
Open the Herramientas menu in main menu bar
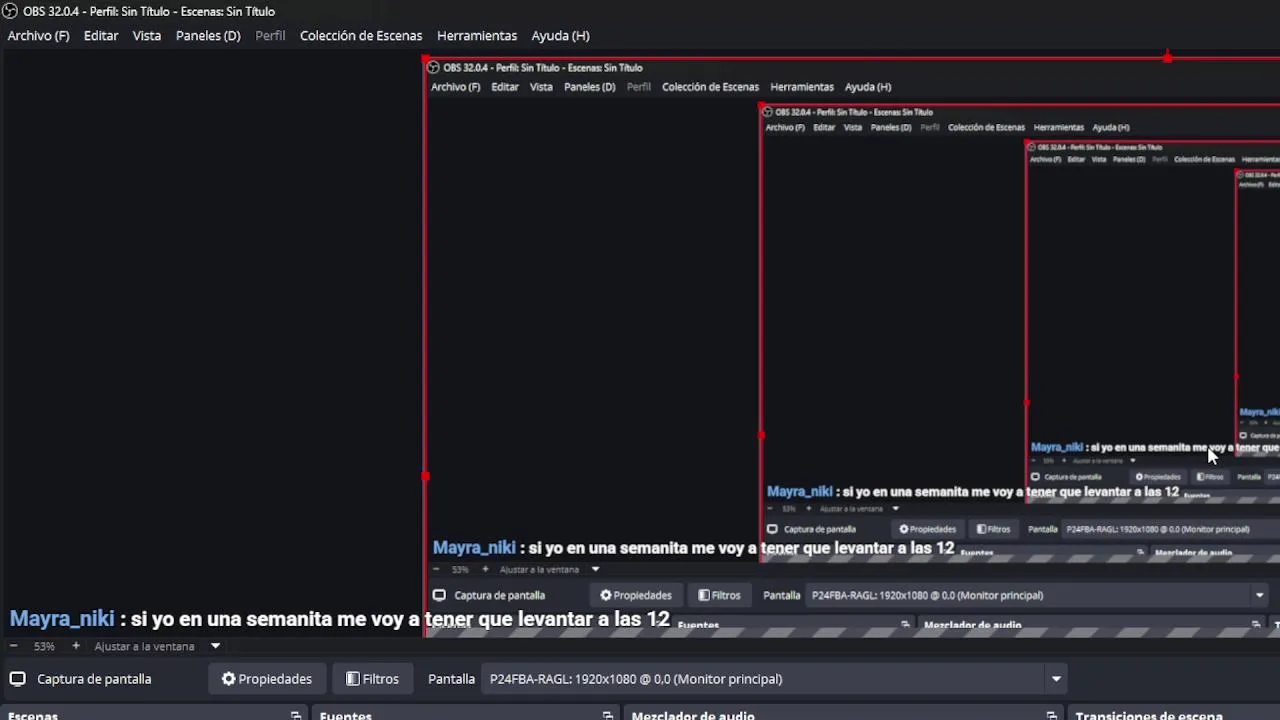coord(477,35)
